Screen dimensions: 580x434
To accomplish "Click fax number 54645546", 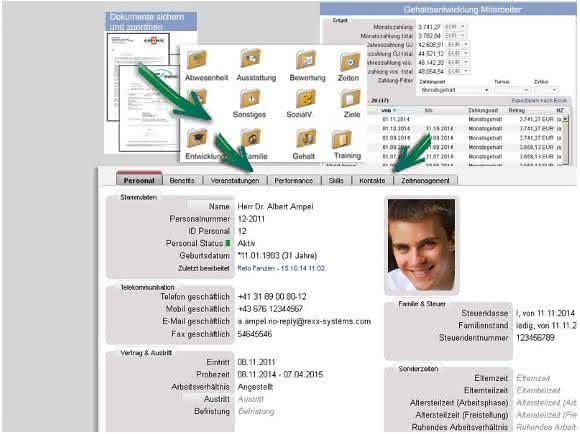I will point(254,334).
